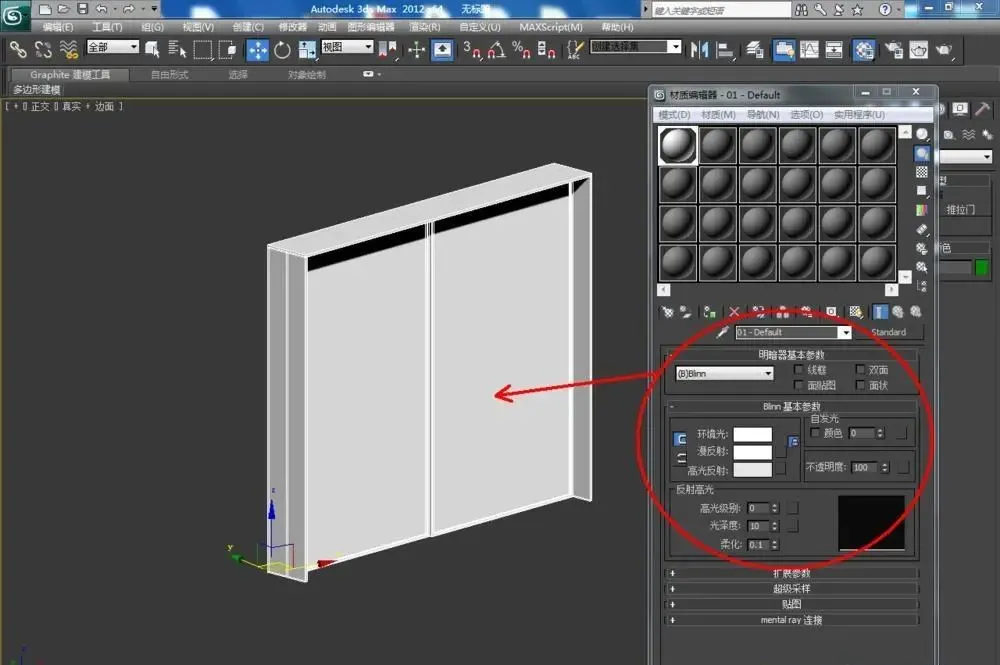Click the Standard material type button
Screen dimensions: 1000x665
pos(888,332)
